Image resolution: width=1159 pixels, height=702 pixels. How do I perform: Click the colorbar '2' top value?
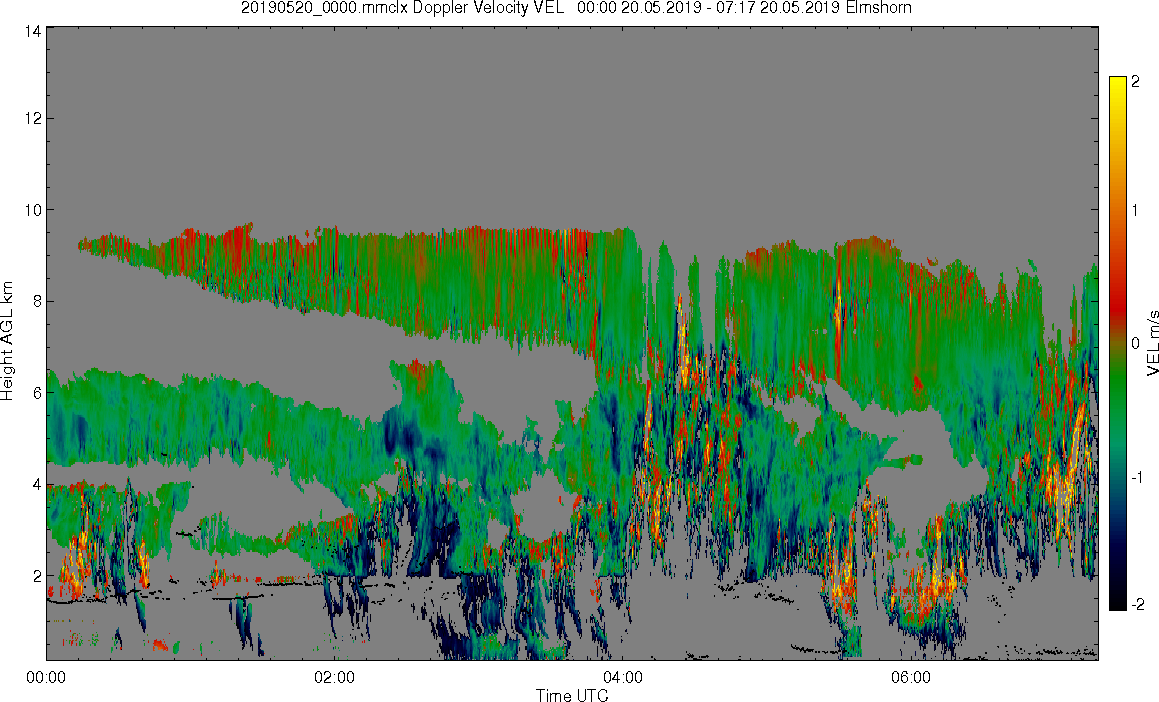coord(1135,81)
